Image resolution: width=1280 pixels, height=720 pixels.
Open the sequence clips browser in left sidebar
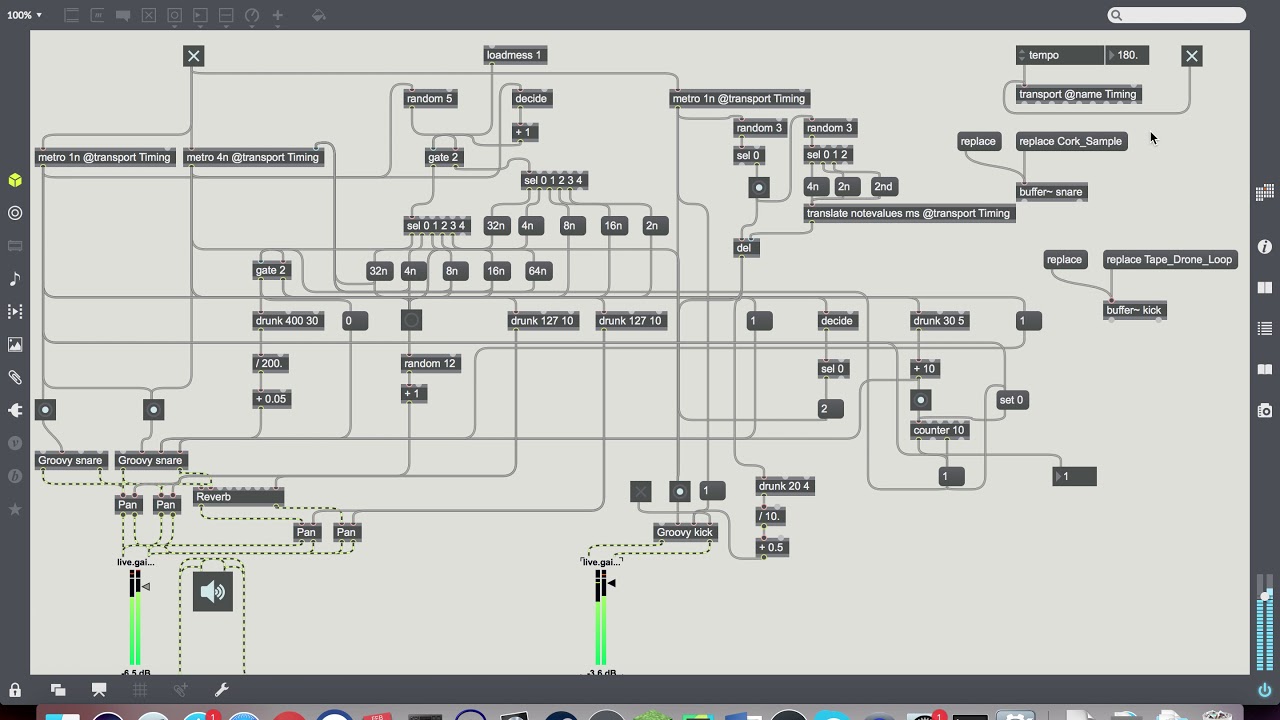(x=15, y=312)
